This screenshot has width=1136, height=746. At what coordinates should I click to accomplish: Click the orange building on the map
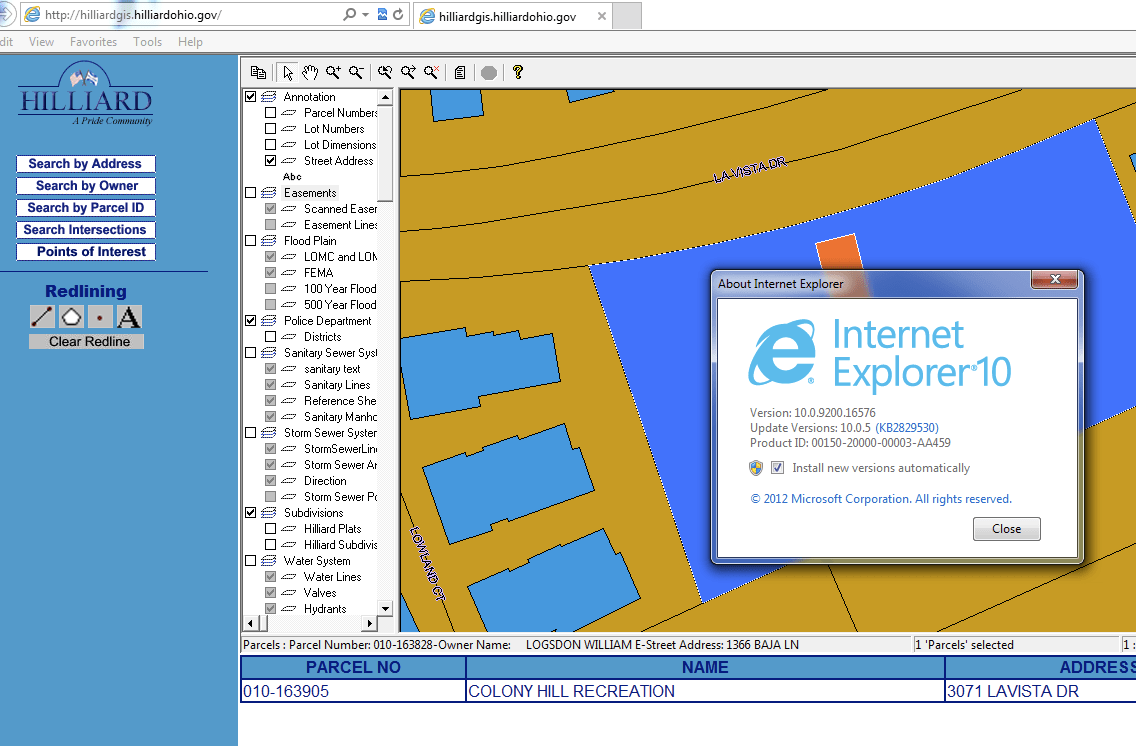pos(840,252)
